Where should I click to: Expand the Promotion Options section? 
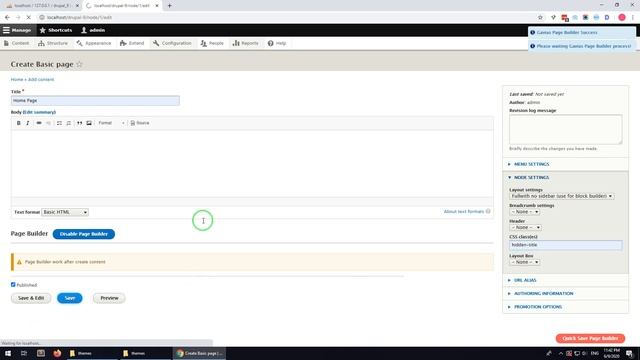pyautogui.click(x=538, y=307)
